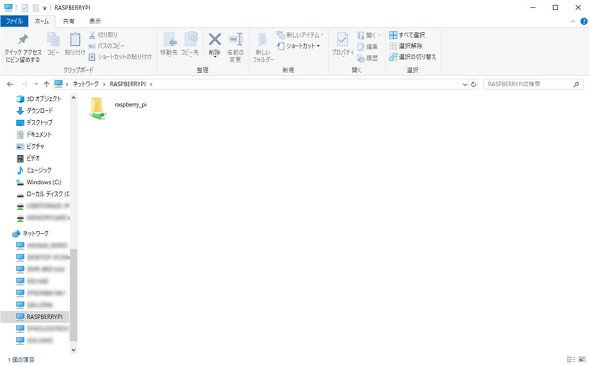Image resolution: width=590 pixels, height=366 pixels.
Task: Collapse the ribbon with the chevron
Action: click(x=573, y=21)
